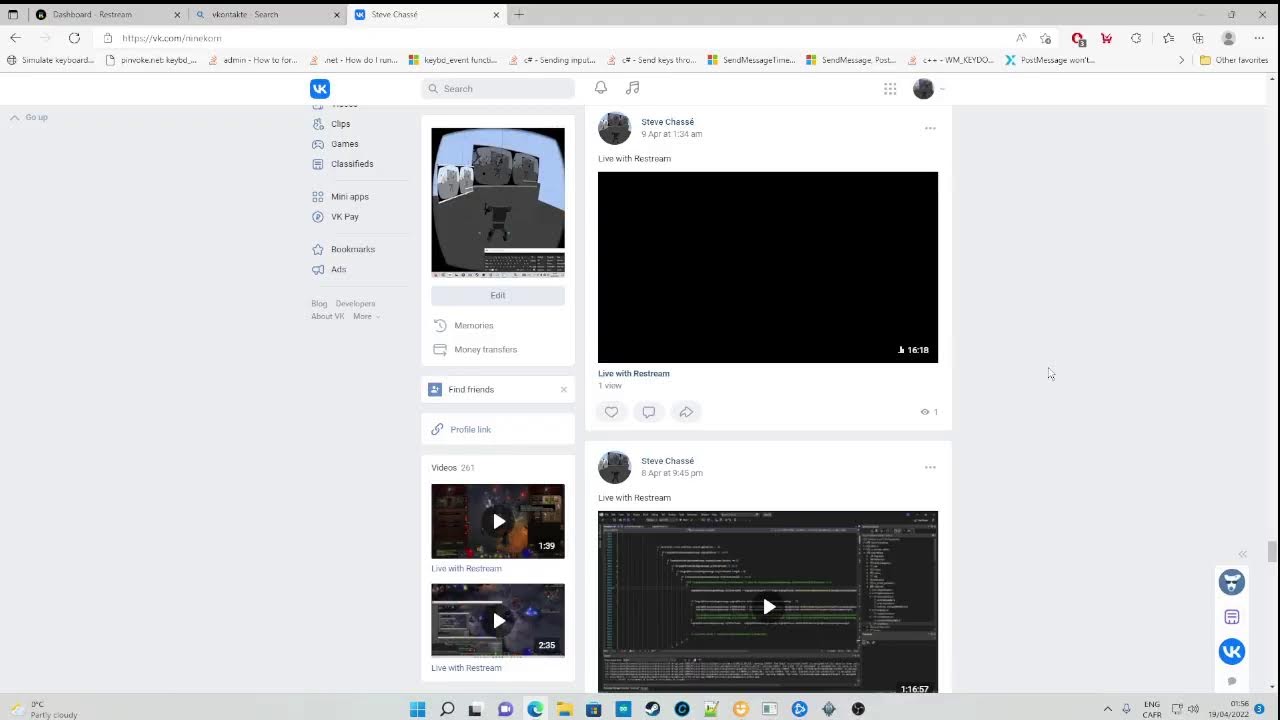The height and width of the screenshot is (720, 1280).
Task: Click Find friends
Action: pyautogui.click(x=471, y=390)
